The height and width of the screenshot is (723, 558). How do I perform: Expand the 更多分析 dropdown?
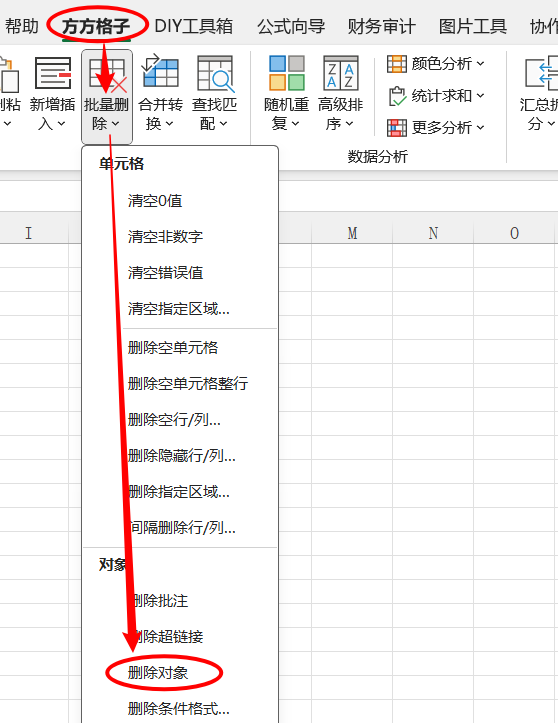tap(481, 127)
